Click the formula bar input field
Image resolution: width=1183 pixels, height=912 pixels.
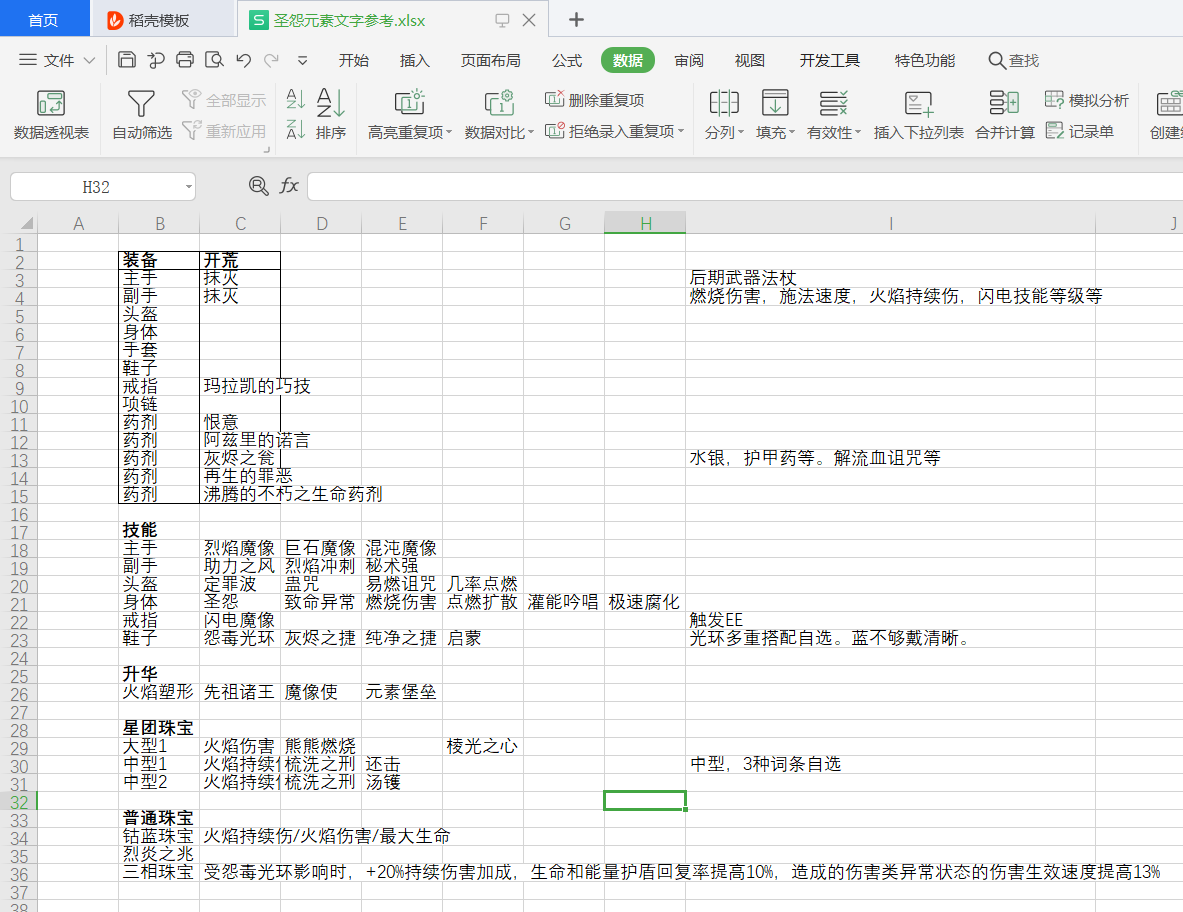[740, 186]
